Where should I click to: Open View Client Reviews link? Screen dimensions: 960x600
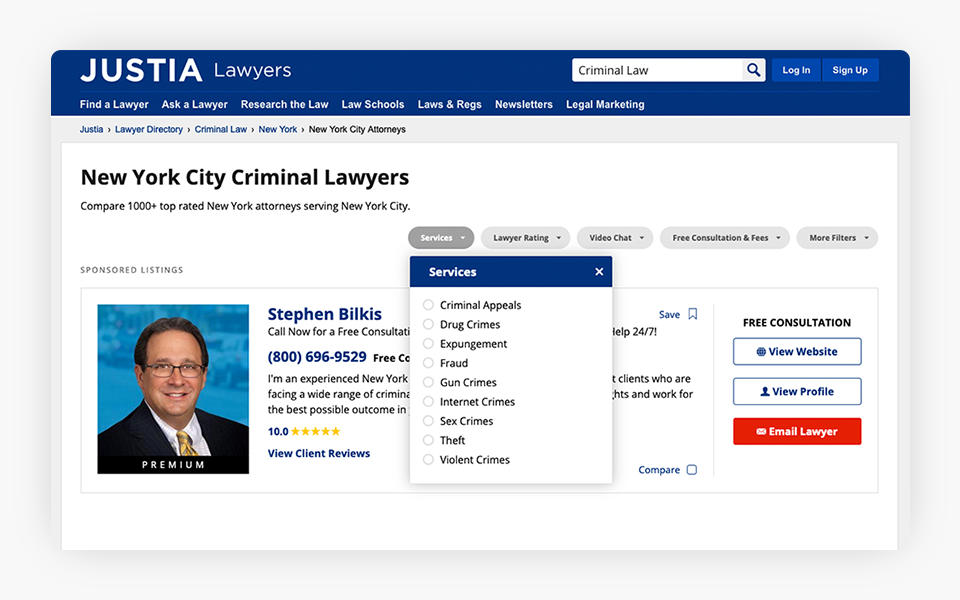click(x=319, y=453)
